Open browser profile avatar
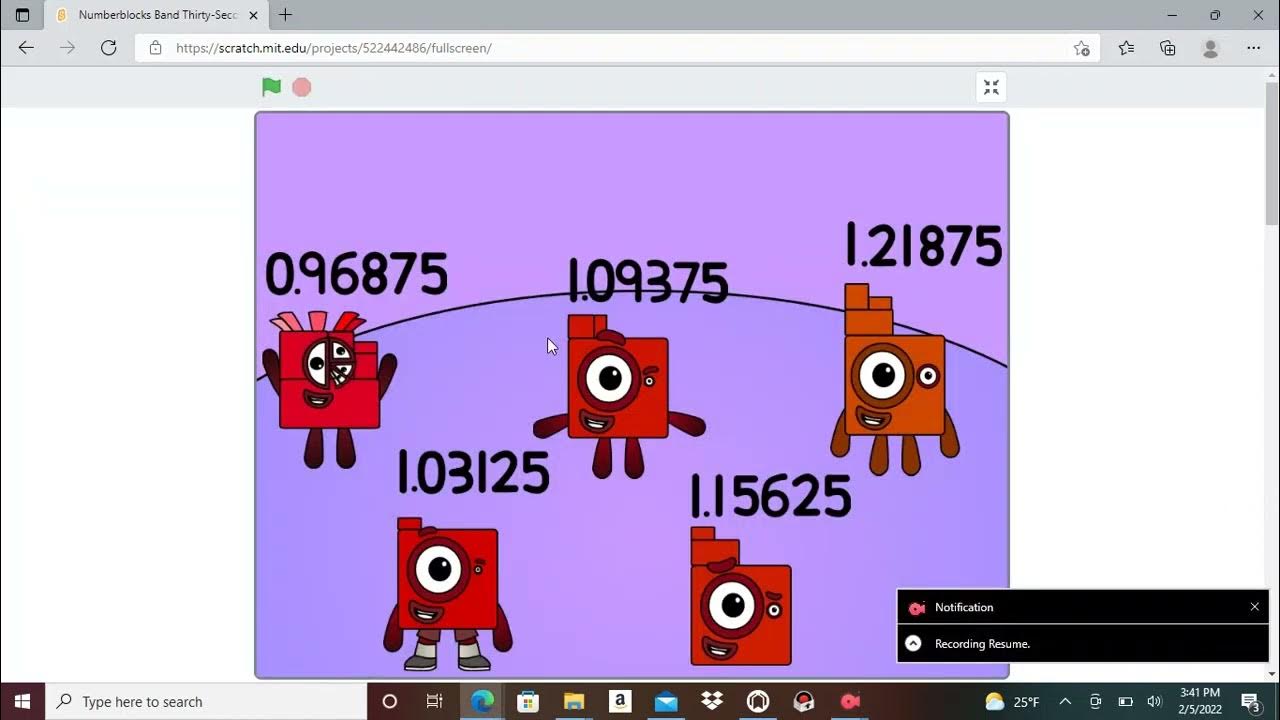Screen dimensions: 1280x720 pos(1211,48)
